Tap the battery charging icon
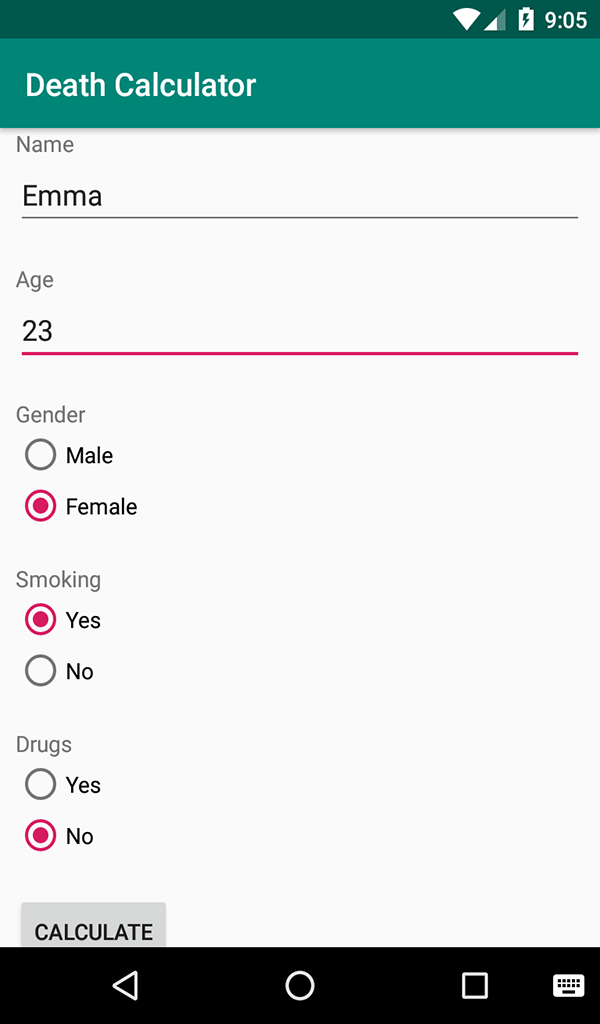Image resolution: width=600 pixels, height=1024 pixels. point(526,19)
